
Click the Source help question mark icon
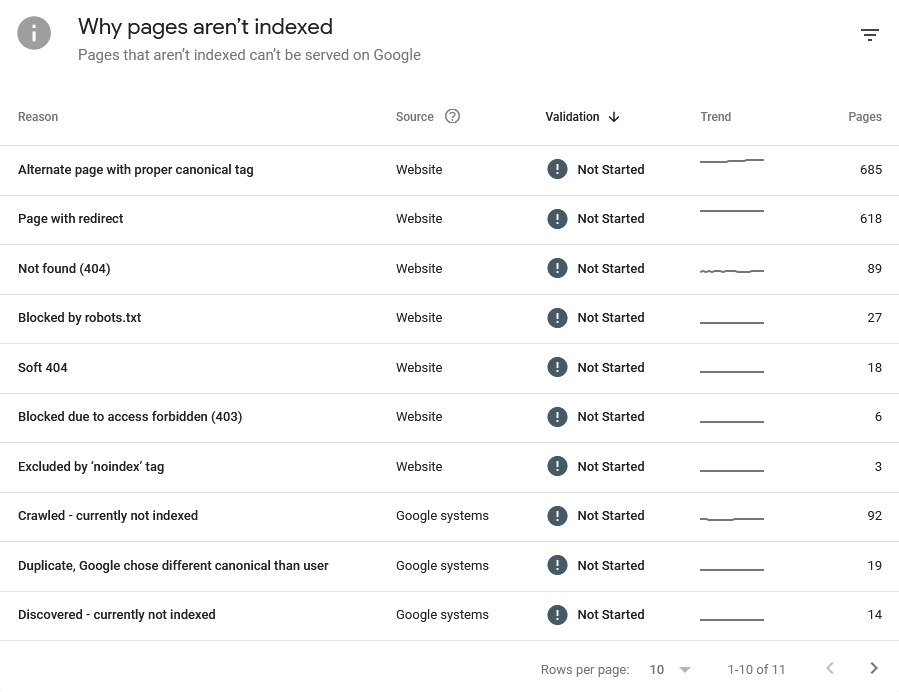point(452,116)
